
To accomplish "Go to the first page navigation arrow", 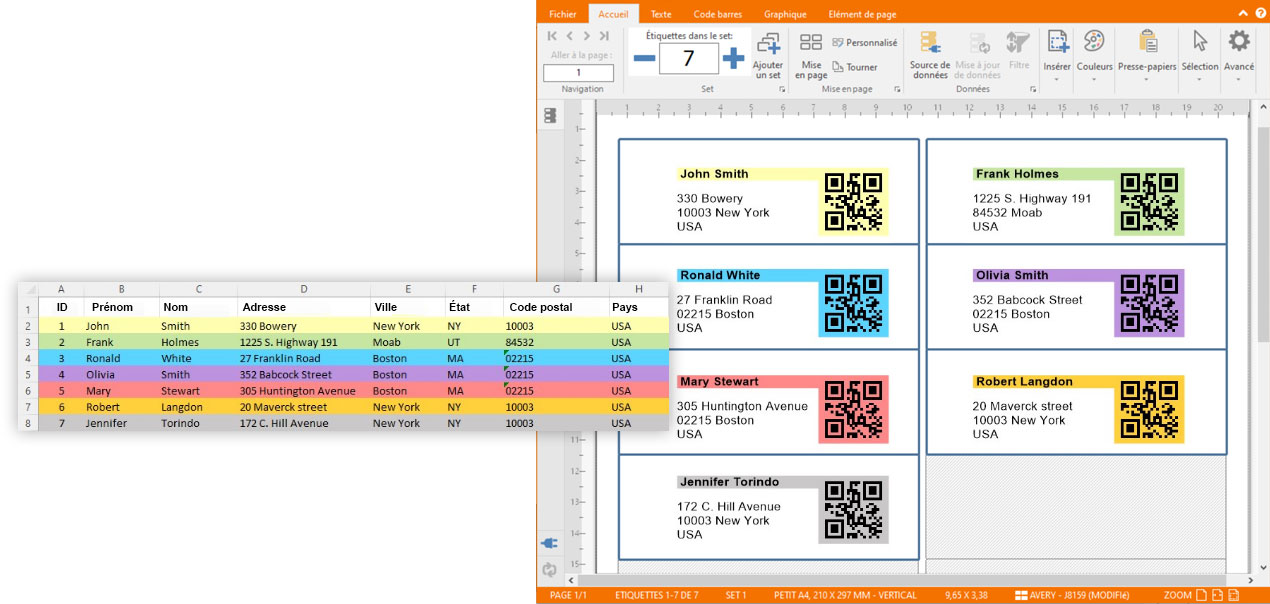I will pyautogui.click(x=552, y=36).
